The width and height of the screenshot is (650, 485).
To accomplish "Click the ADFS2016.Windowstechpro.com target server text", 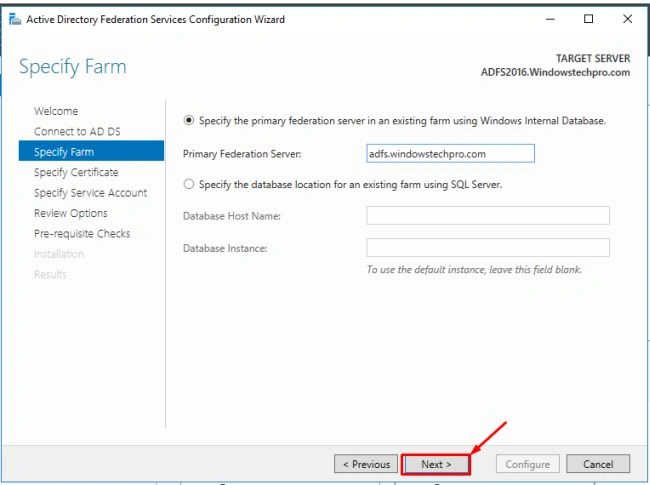I will tap(555, 72).
